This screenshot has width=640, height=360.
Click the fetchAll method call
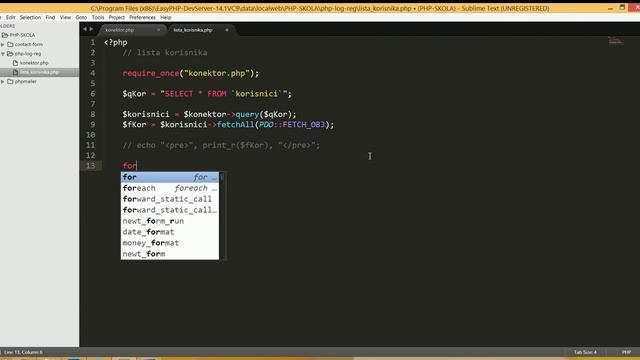pos(236,124)
